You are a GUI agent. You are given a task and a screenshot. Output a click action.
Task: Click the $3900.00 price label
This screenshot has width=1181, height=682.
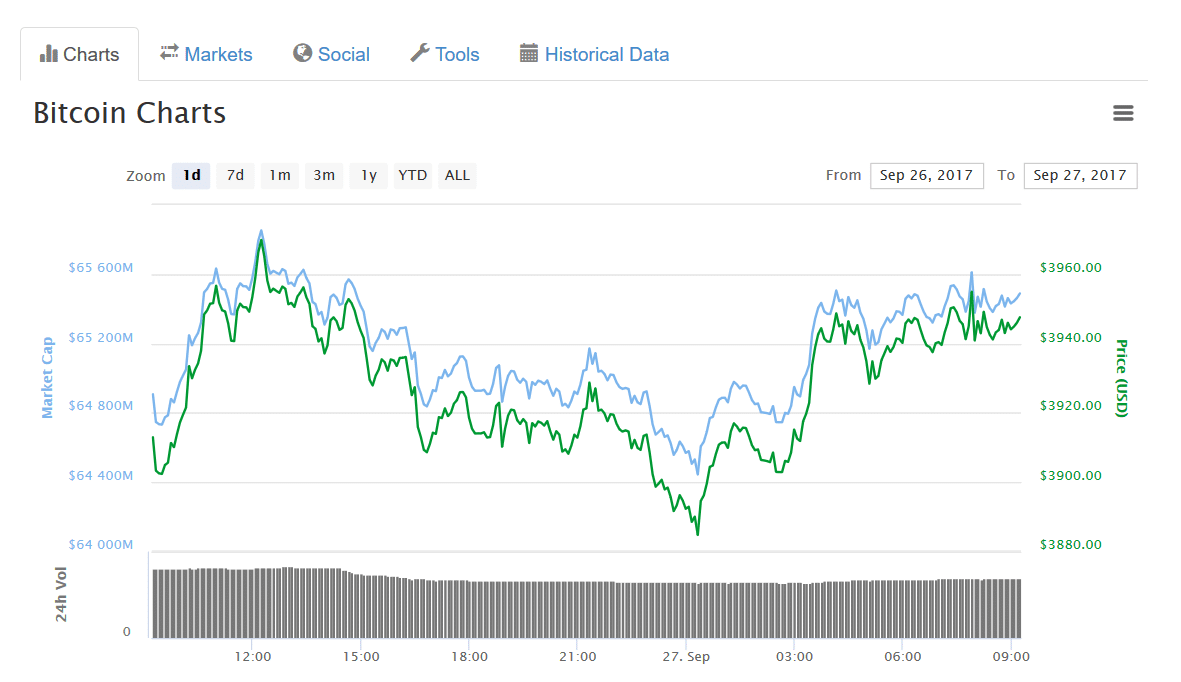1070,476
